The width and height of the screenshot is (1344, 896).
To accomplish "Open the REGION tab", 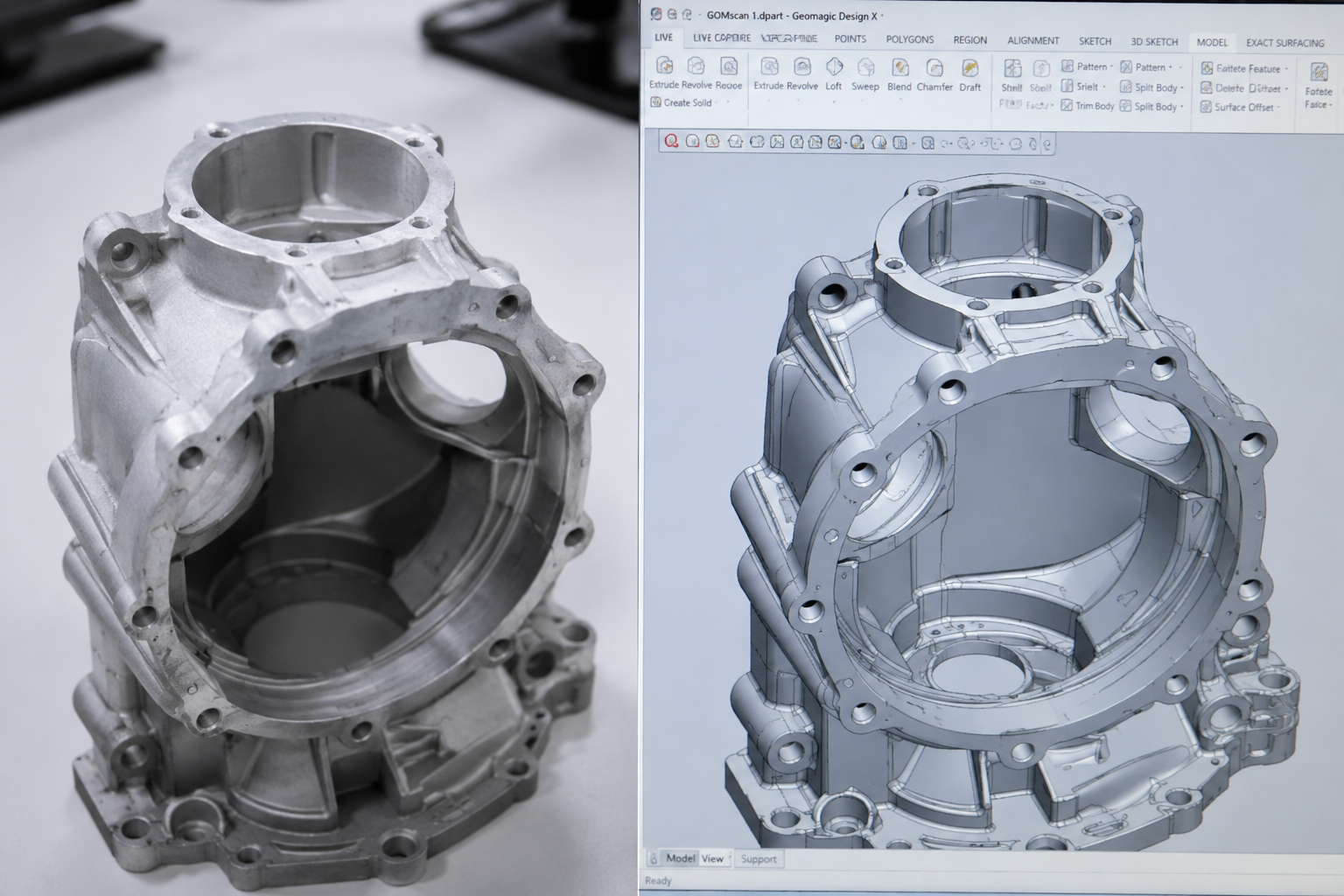I will coord(969,40).
